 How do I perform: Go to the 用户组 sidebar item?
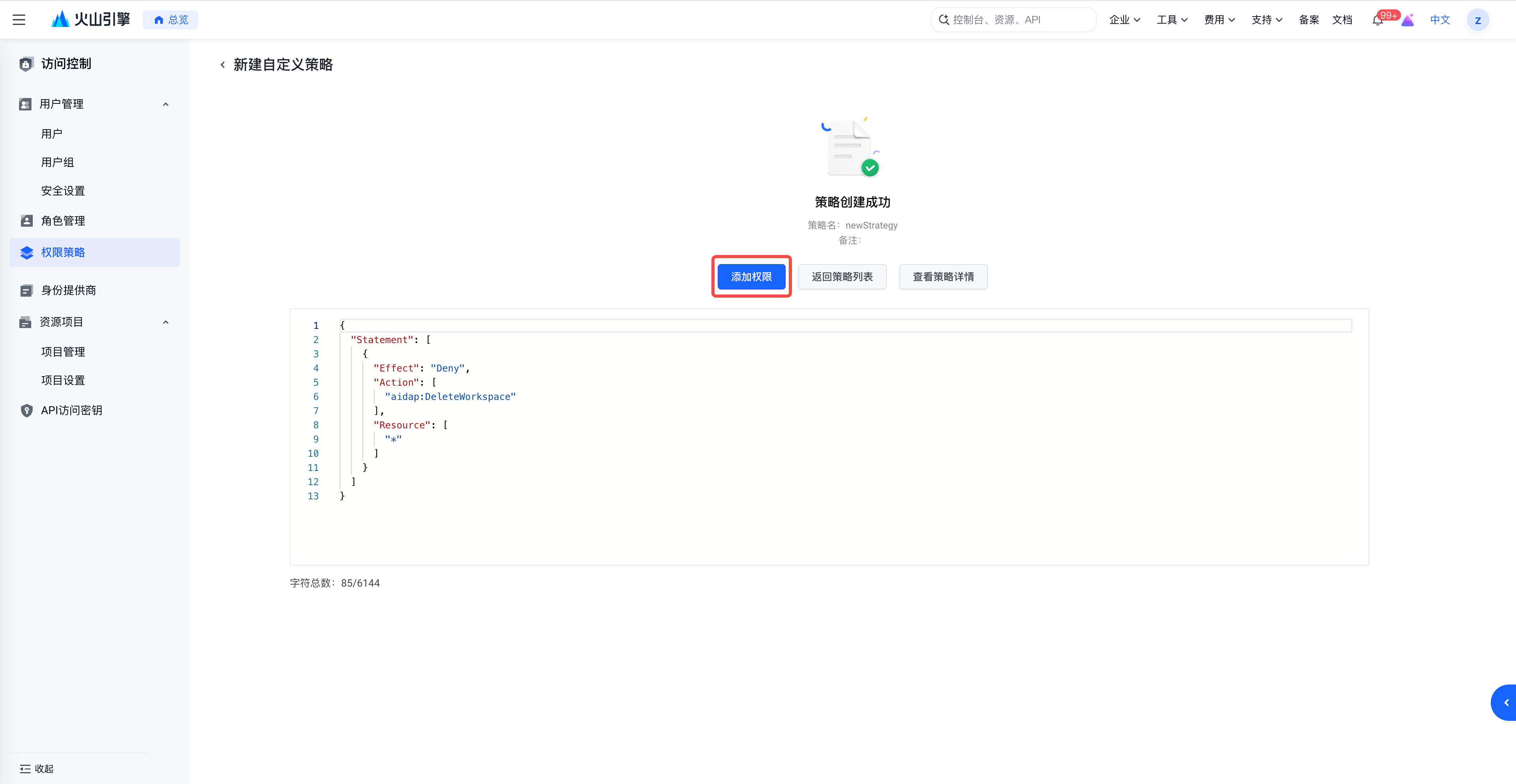click(58, 163)
